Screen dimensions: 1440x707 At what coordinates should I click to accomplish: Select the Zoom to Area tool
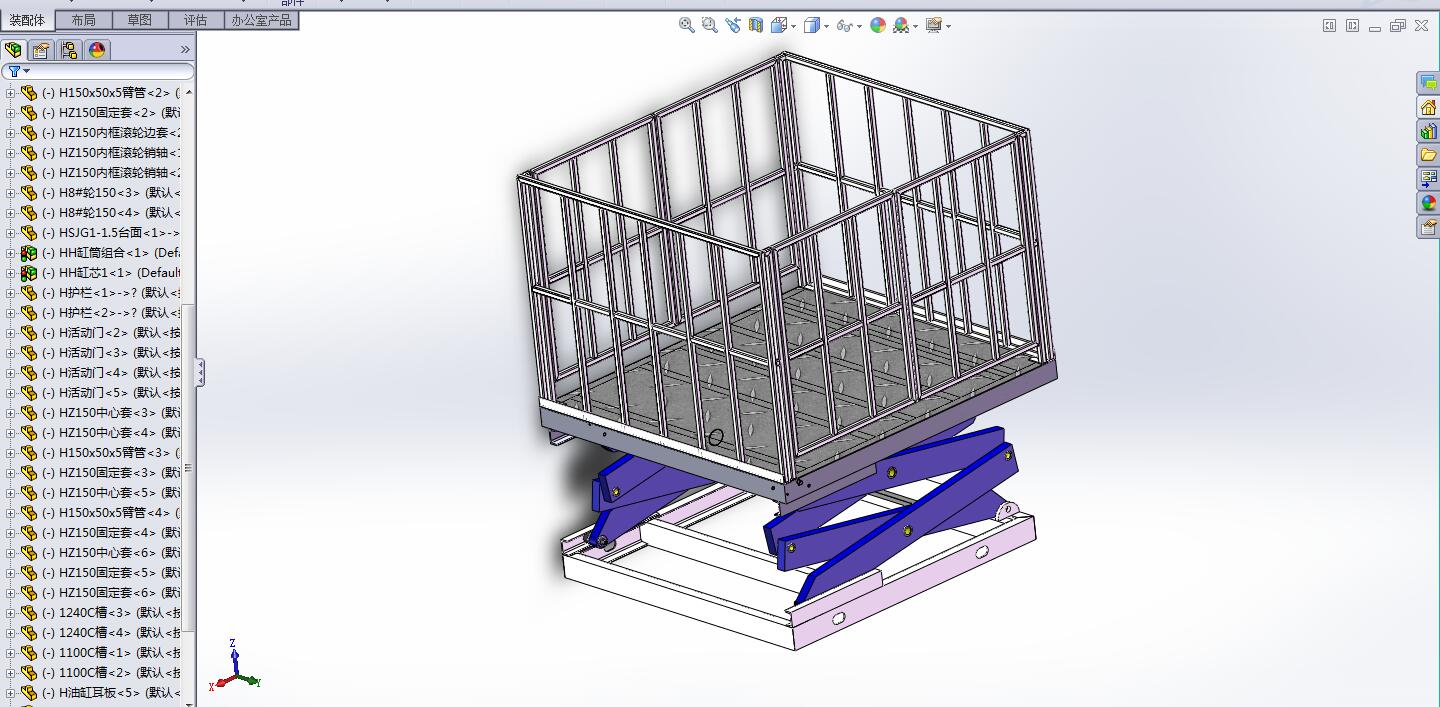point(710,25)
